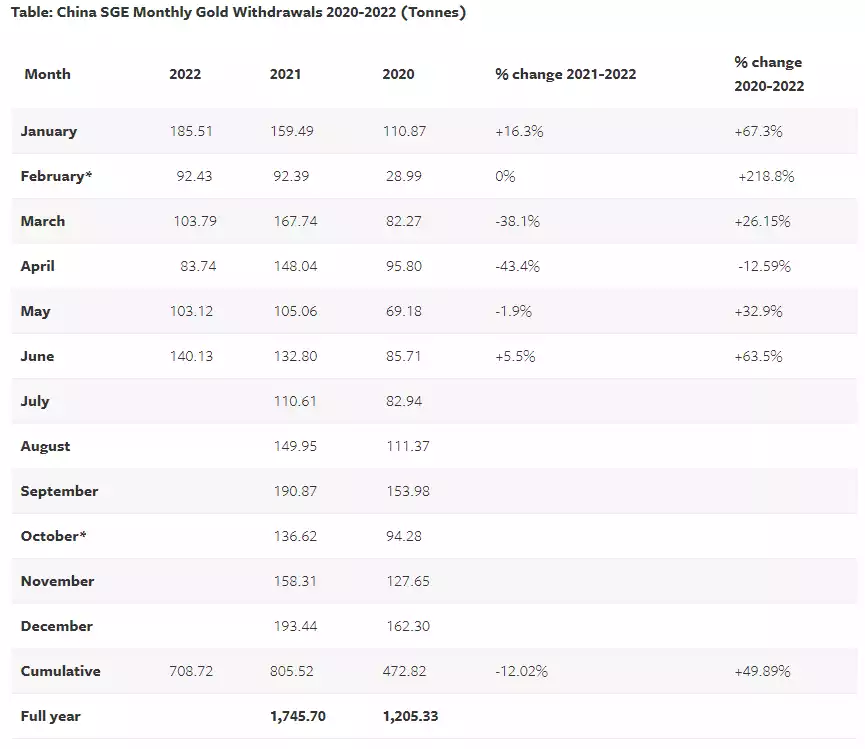This screenshot has width=865, height=749.
Task: Select the January row label
Action: 48,131
